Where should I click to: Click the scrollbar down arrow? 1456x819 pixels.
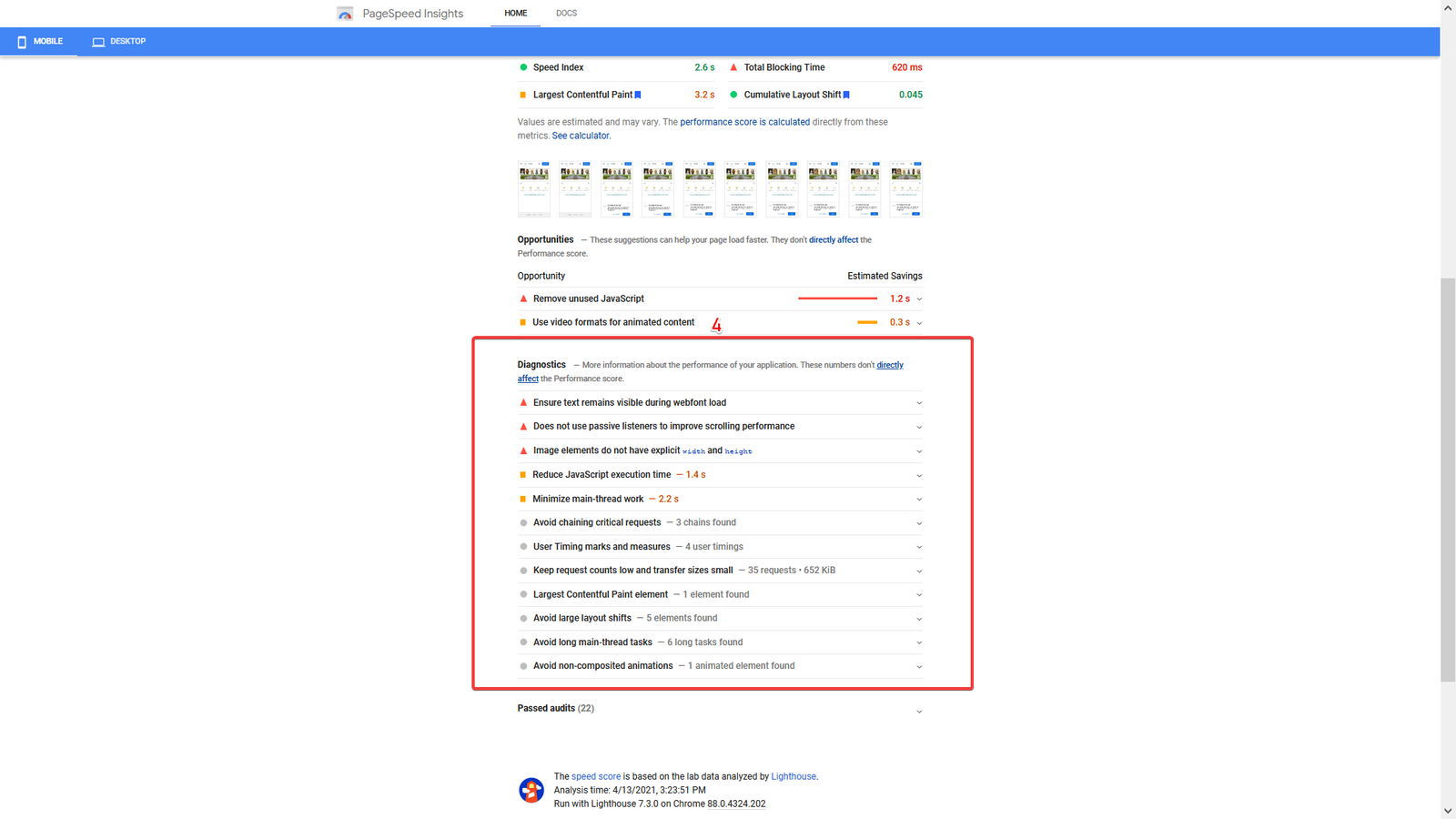[x=1448, y=811]
